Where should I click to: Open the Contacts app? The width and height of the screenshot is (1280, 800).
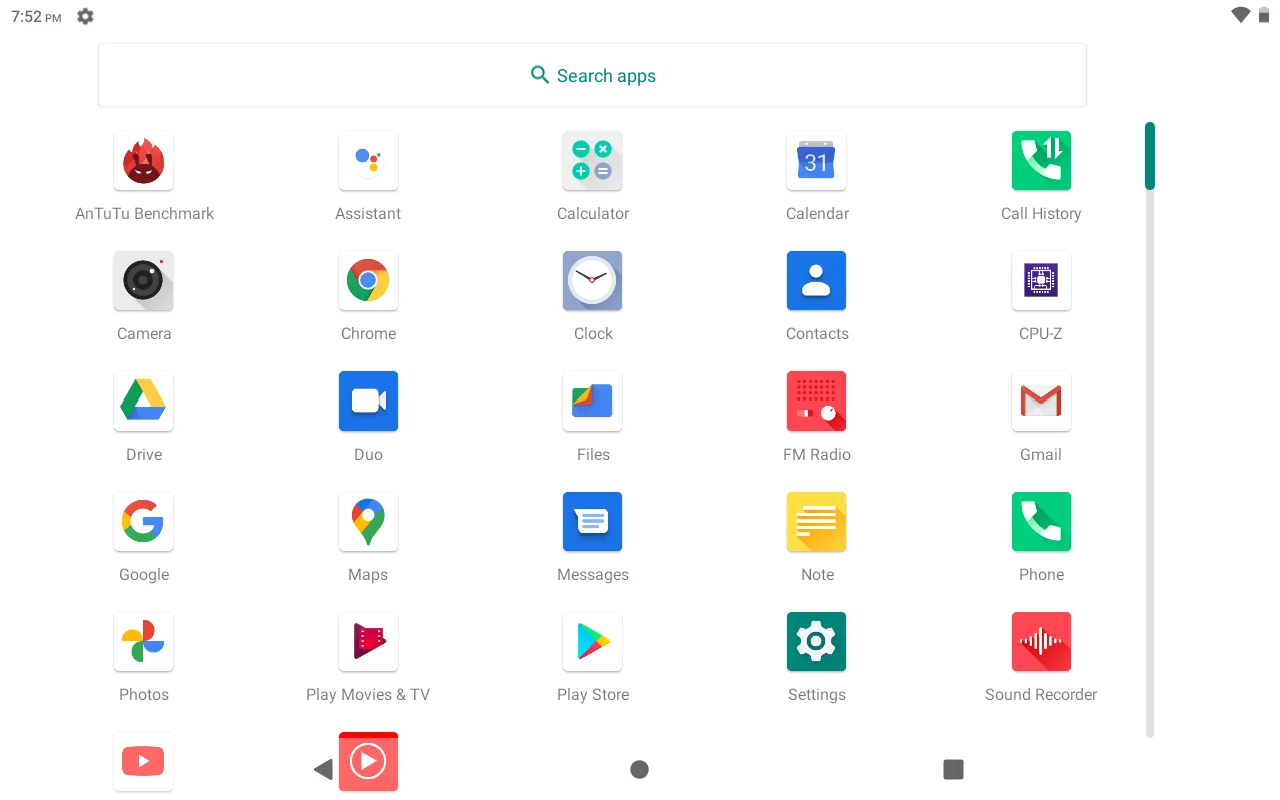817,281
